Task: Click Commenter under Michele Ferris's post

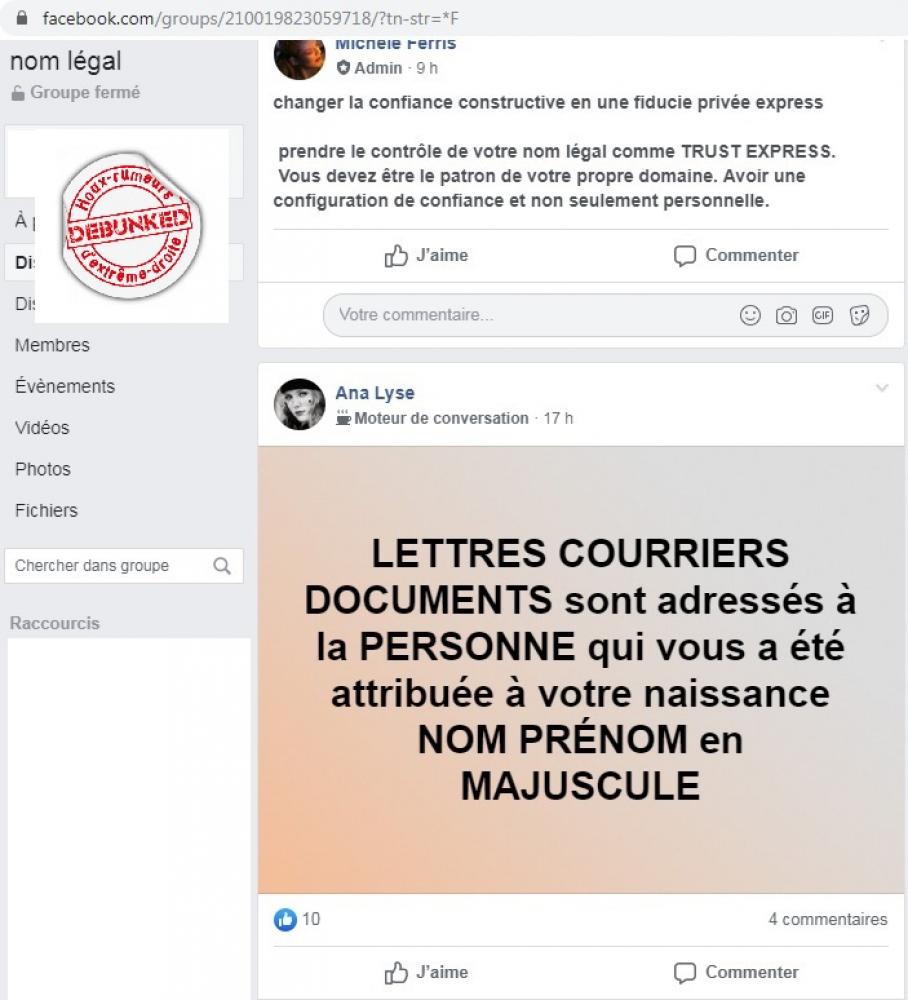Action: (736, 255)
